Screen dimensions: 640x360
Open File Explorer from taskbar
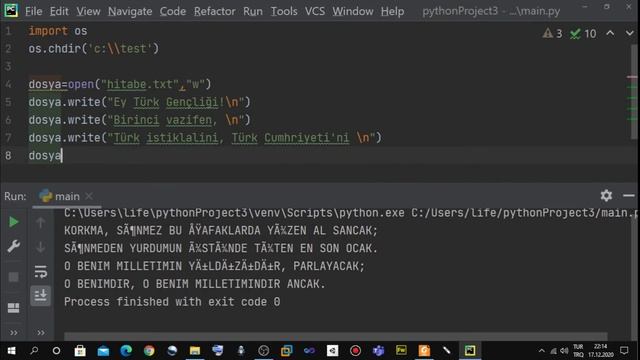coord(195,351)
